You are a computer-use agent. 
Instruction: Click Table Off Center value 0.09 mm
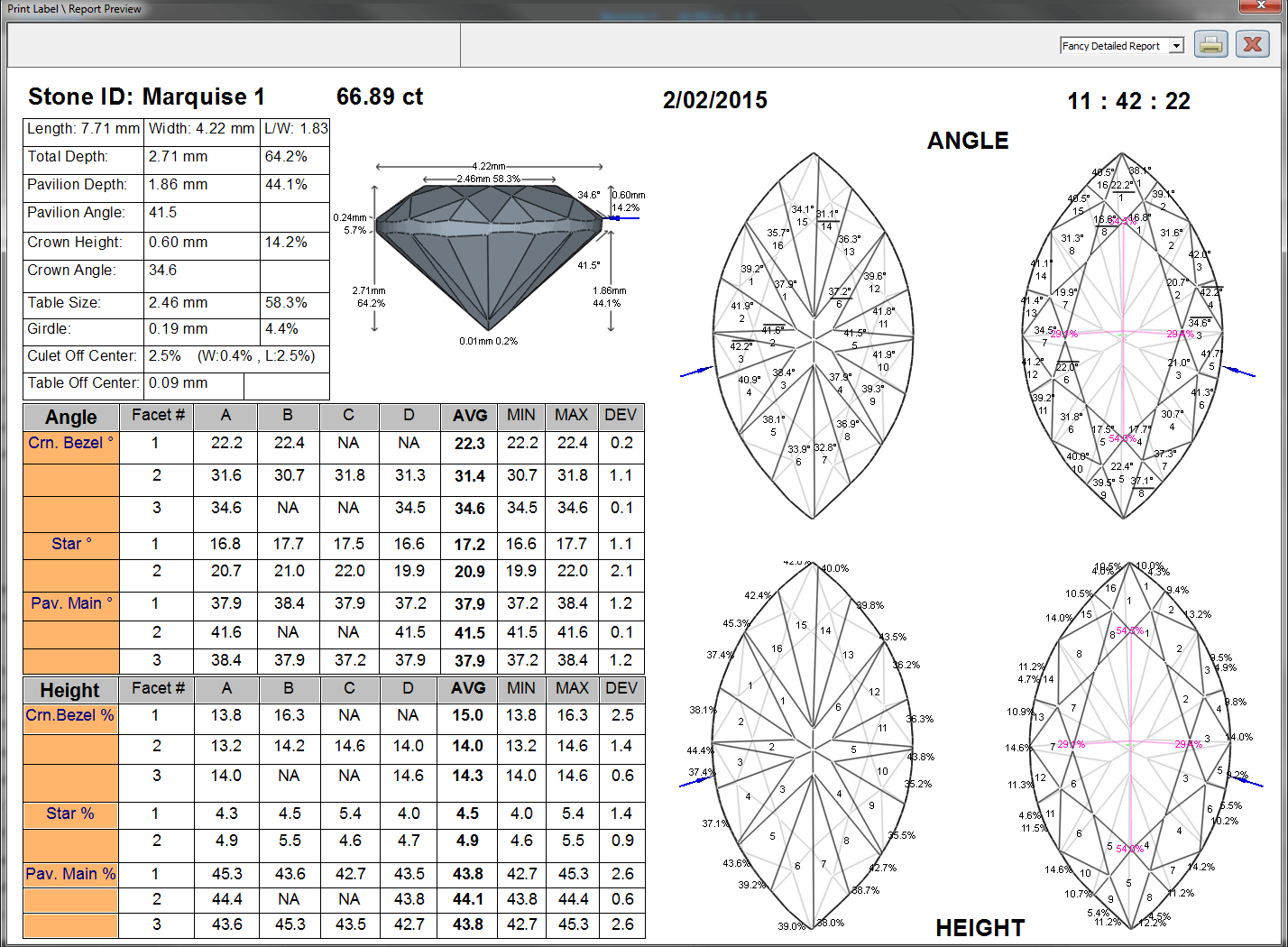coord(179,383)
